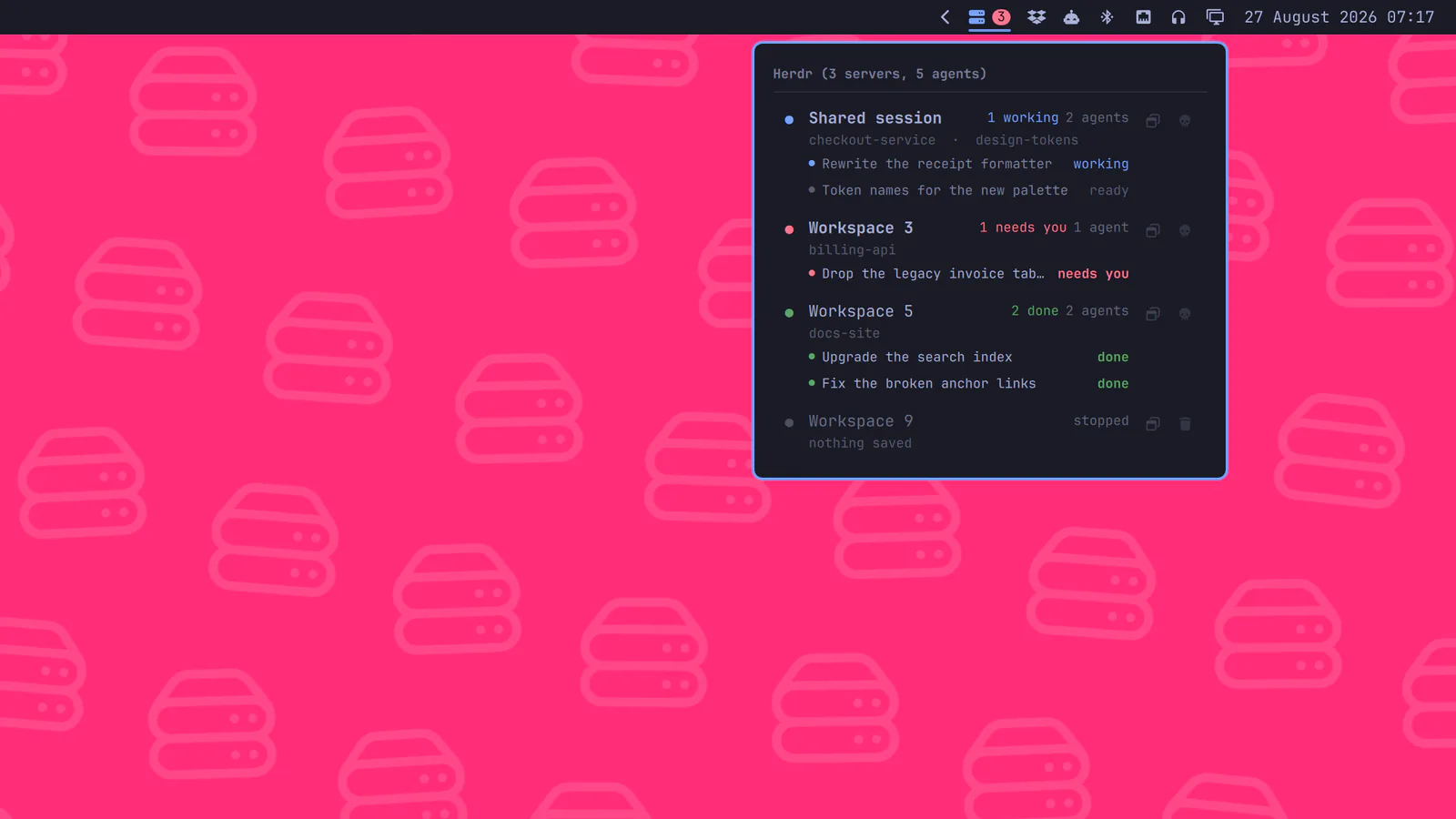Click the 'billing-api' project label

852,250
